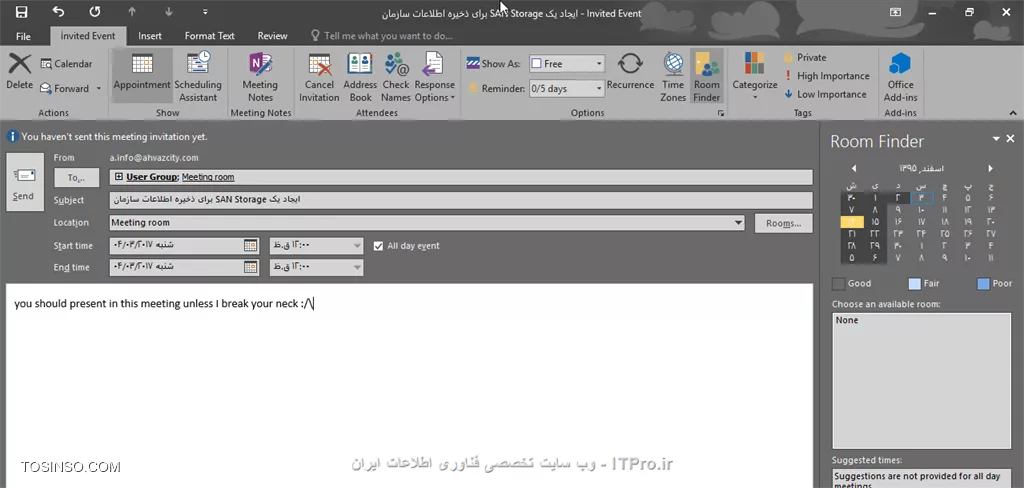Viewport: 1024px width, 488px height.
Task: Select the Invited Event ribbon tab
Action: 88,36
